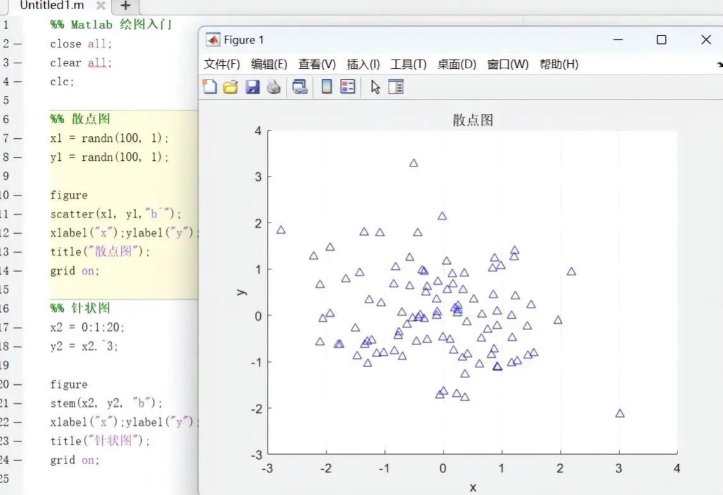Open the Property Inspector toolbar icon

[396, 87]
